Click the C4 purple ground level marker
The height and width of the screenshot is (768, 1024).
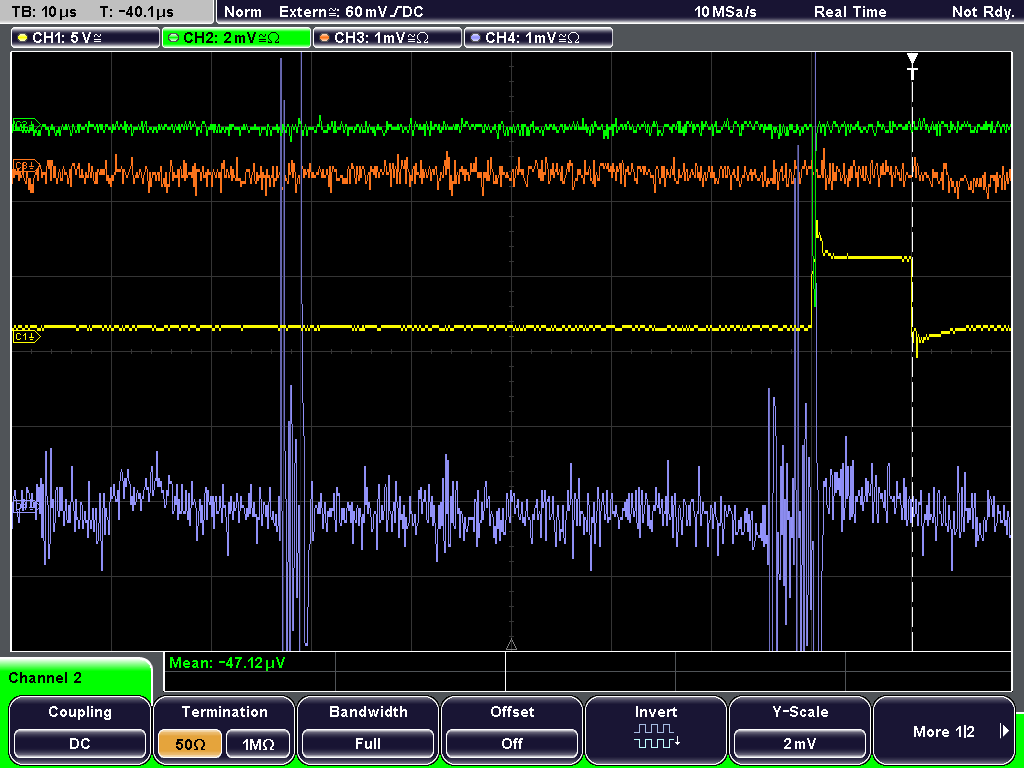(26, 505)
